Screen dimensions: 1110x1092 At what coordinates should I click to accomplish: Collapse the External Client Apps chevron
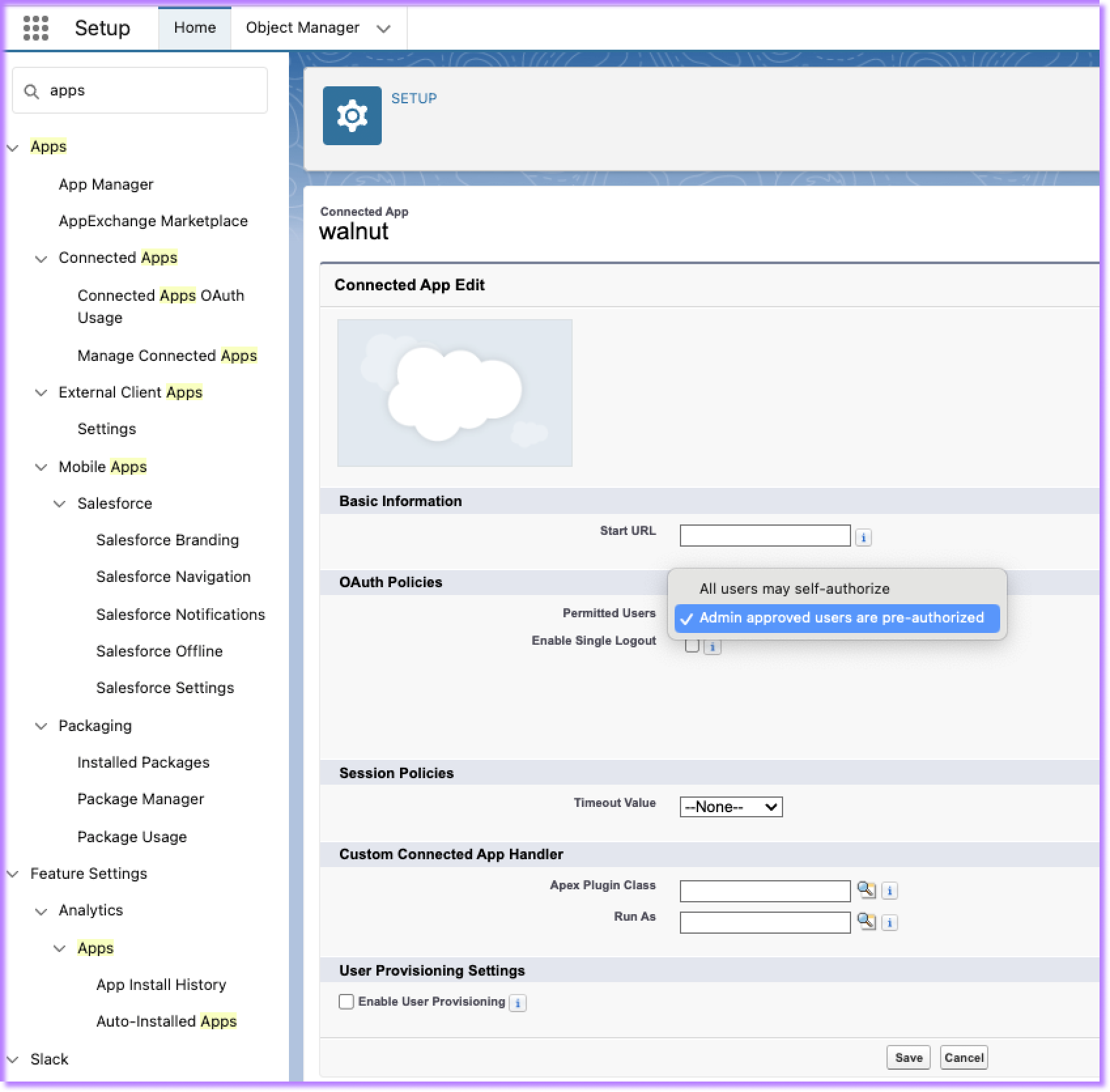click(41, 393)
